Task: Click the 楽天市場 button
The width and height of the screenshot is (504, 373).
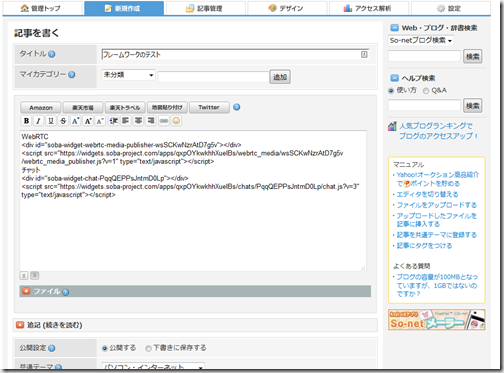Action: [83, 108]
